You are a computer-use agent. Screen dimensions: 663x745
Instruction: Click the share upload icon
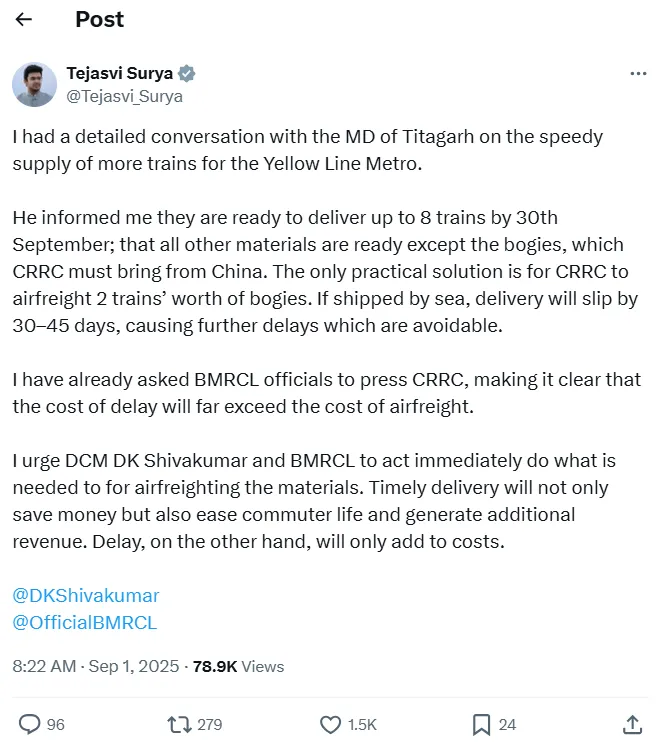632,724
